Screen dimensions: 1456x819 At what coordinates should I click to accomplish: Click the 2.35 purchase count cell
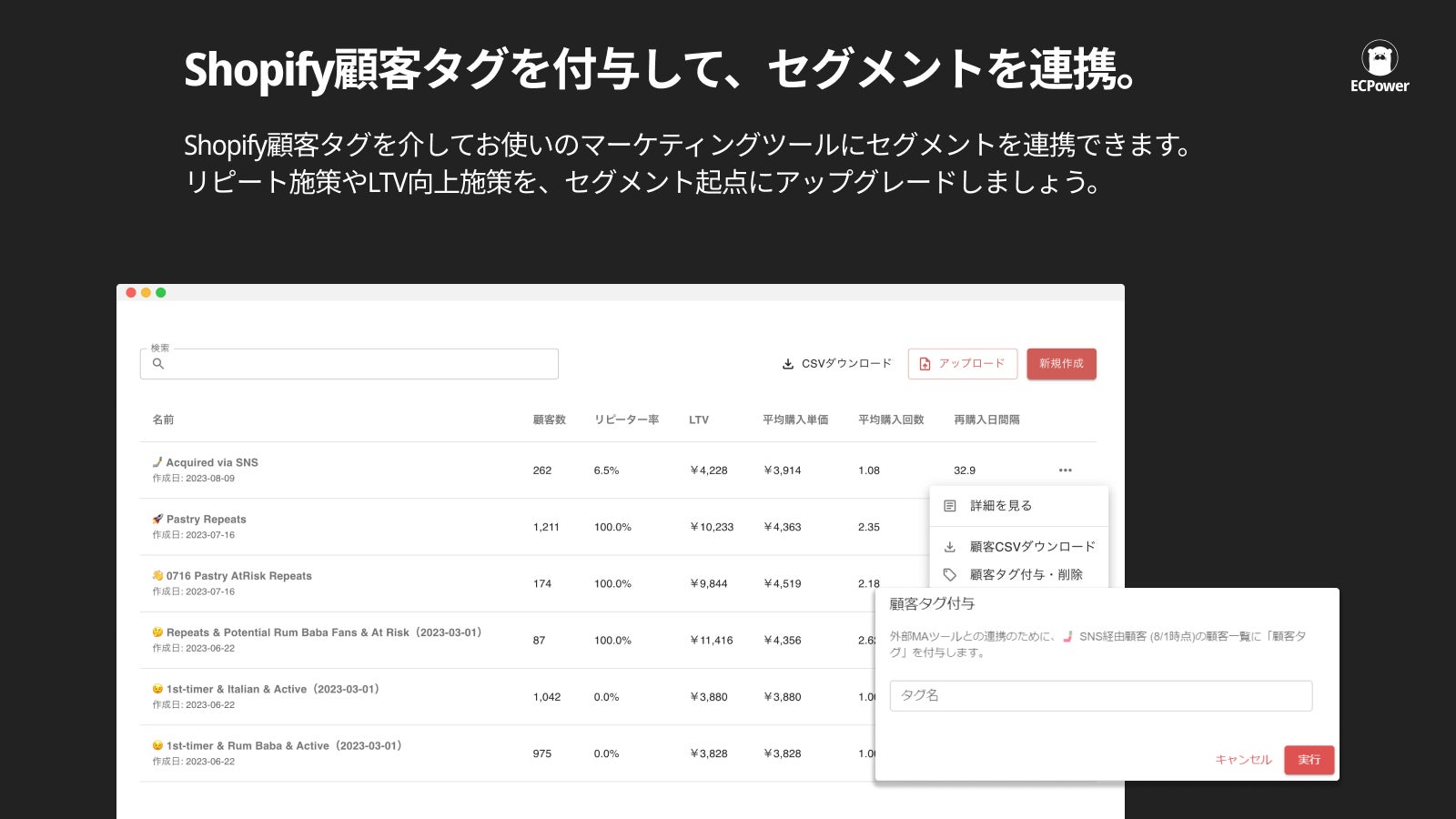click(869, 527)
